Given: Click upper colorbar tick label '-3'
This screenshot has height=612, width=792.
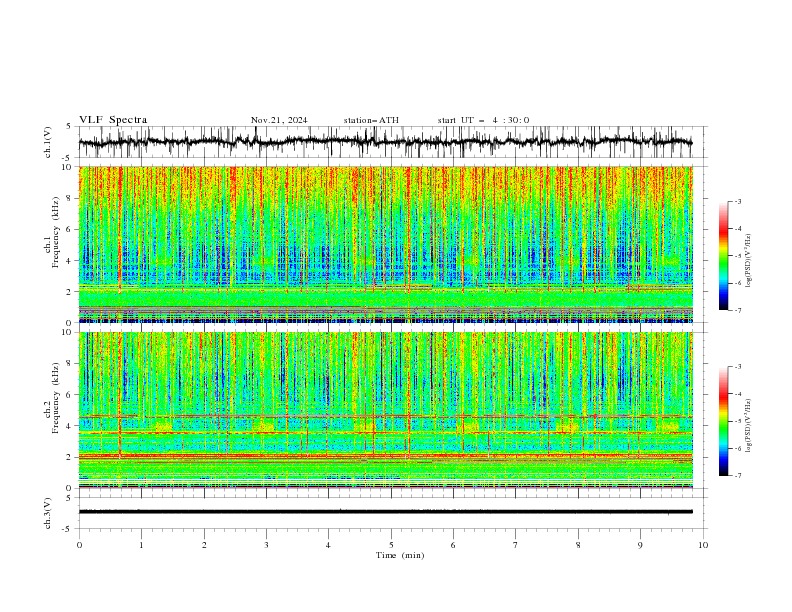Looking at the screenshot, I should [x=737, y=201].
